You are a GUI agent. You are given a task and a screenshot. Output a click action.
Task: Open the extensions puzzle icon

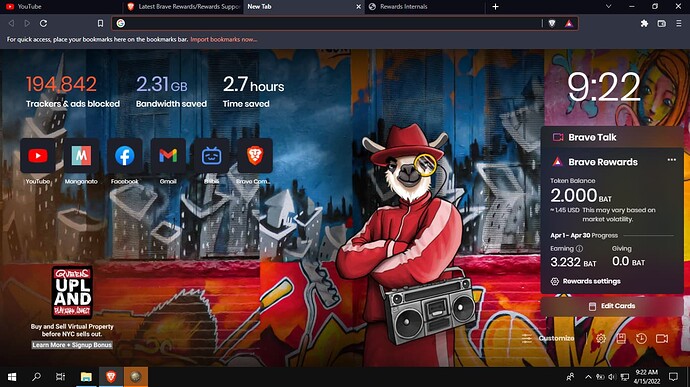click(644, 23)
